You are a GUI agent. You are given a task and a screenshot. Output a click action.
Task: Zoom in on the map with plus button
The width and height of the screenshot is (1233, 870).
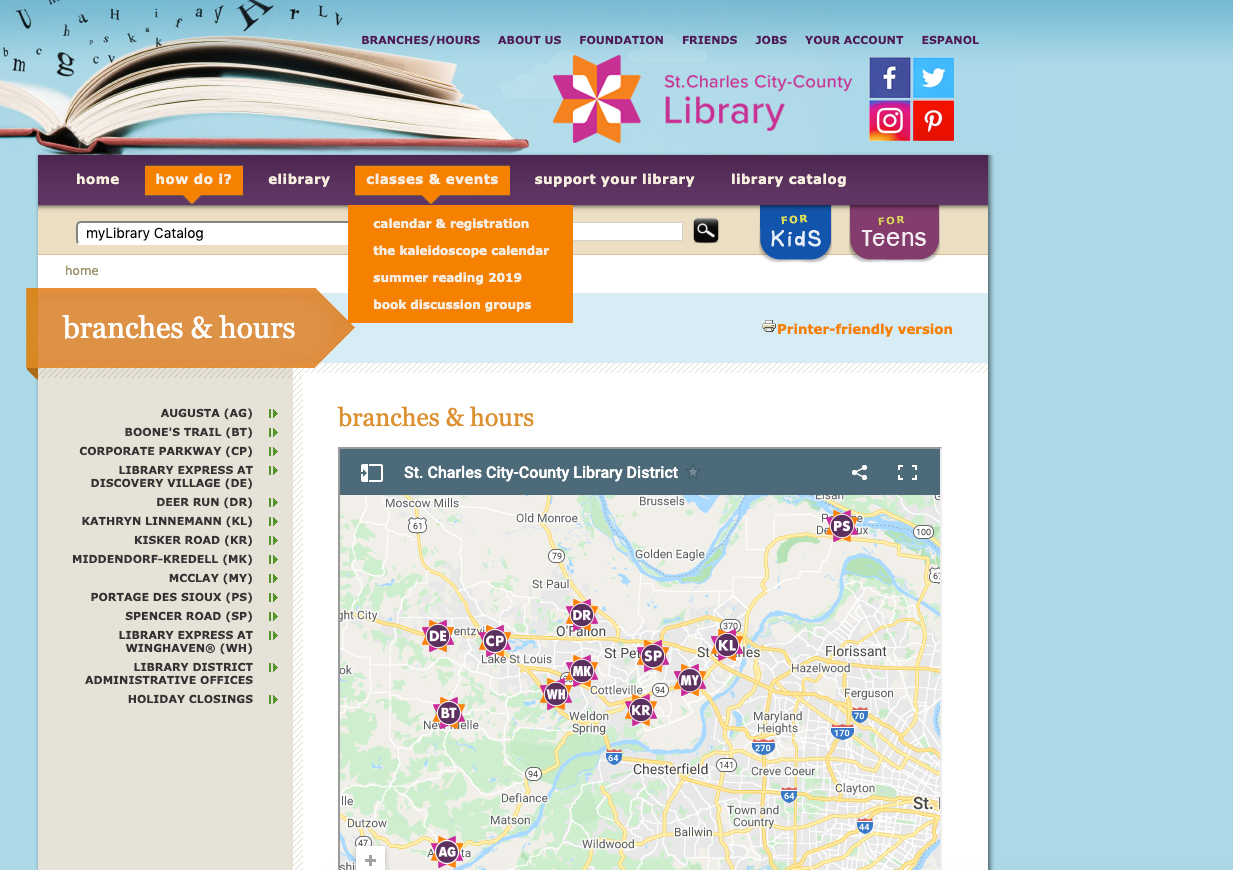370,860
